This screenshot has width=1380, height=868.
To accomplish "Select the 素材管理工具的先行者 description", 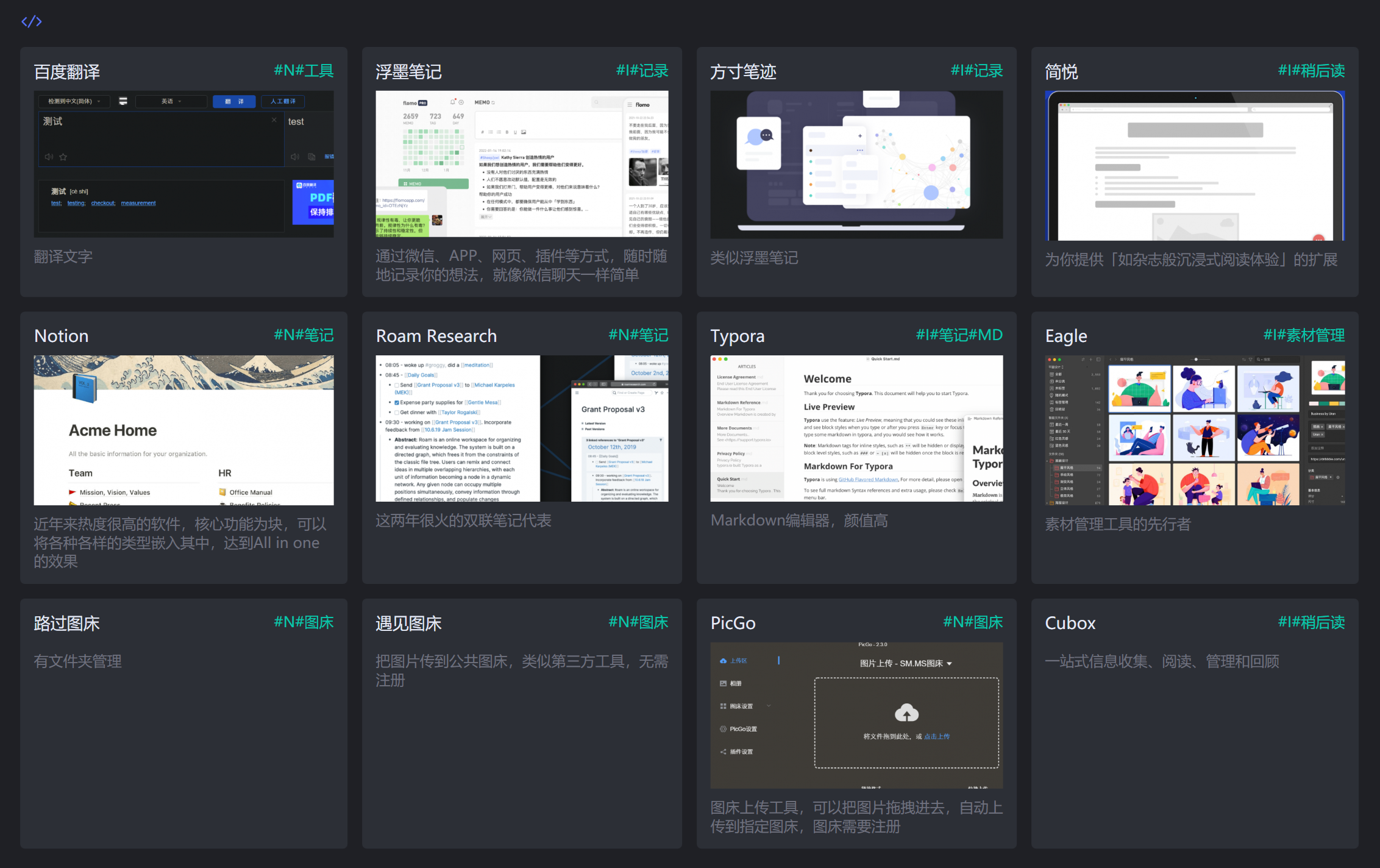I will [x=1118, y=524].
